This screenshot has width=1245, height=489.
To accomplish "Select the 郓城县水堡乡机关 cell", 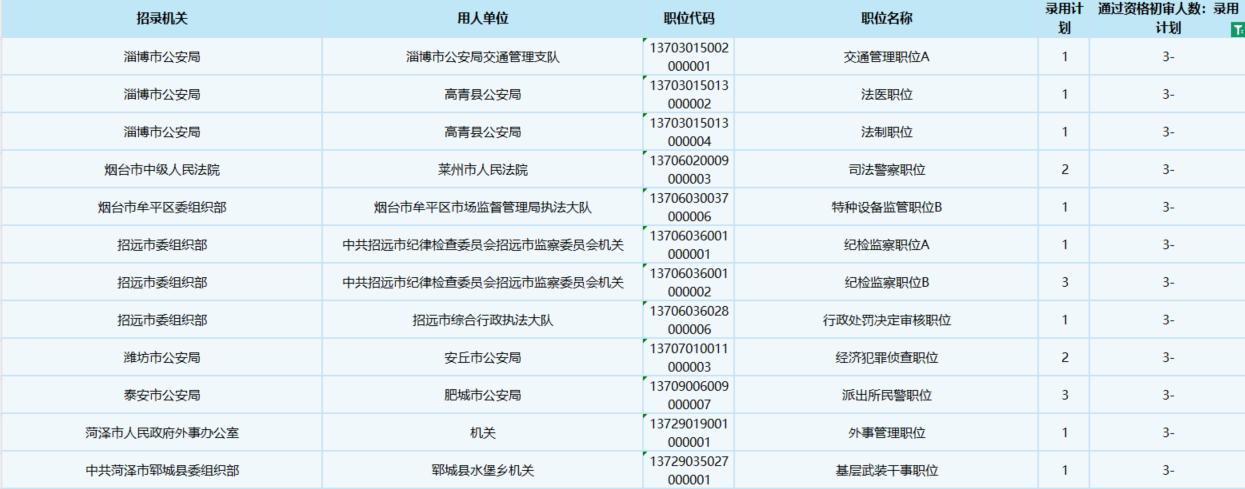I will (482, 470).
